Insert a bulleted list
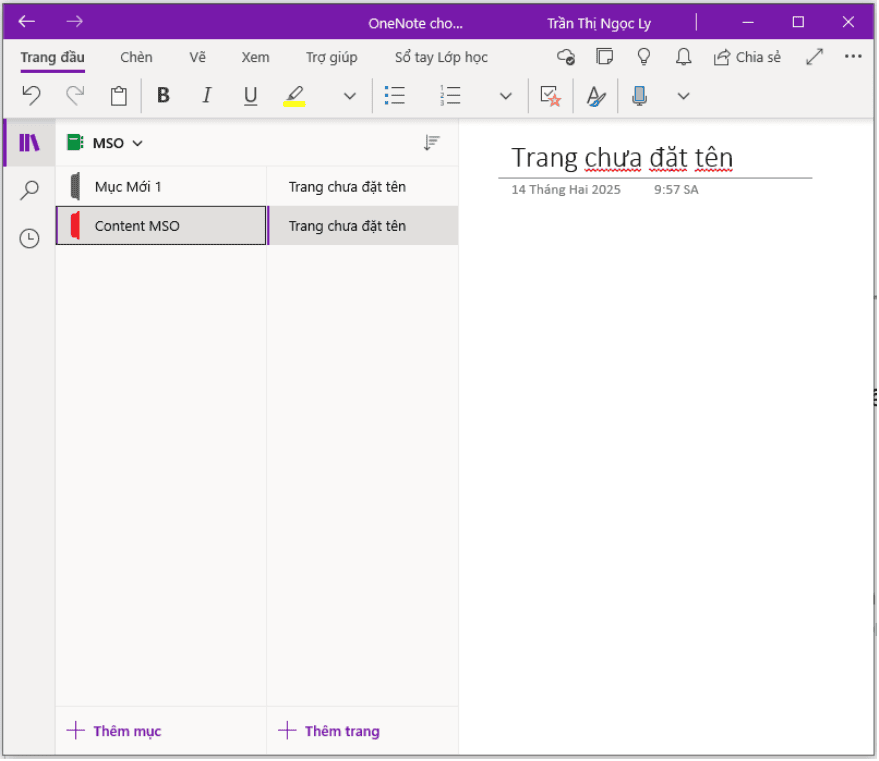This screenshot has height=761, width=879. [395, 96]
